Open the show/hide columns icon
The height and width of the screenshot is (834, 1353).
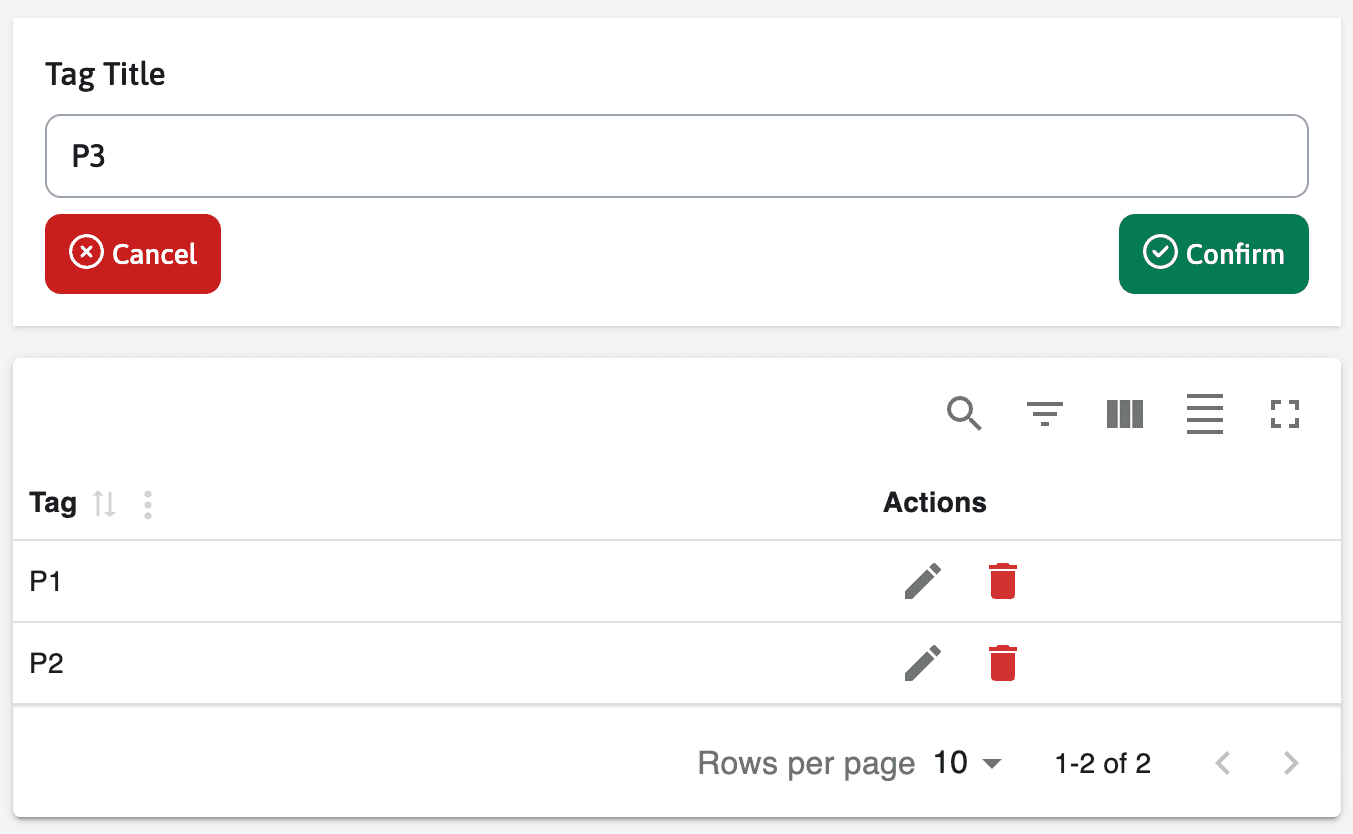click(x=1125, y=414)
